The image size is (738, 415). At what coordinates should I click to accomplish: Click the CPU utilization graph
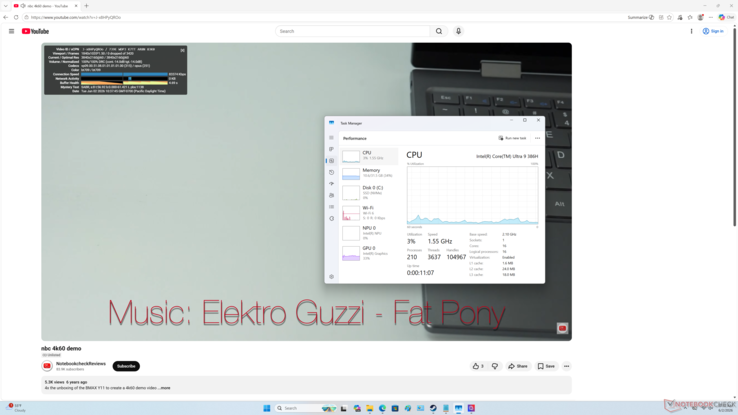tap(473, 195)
